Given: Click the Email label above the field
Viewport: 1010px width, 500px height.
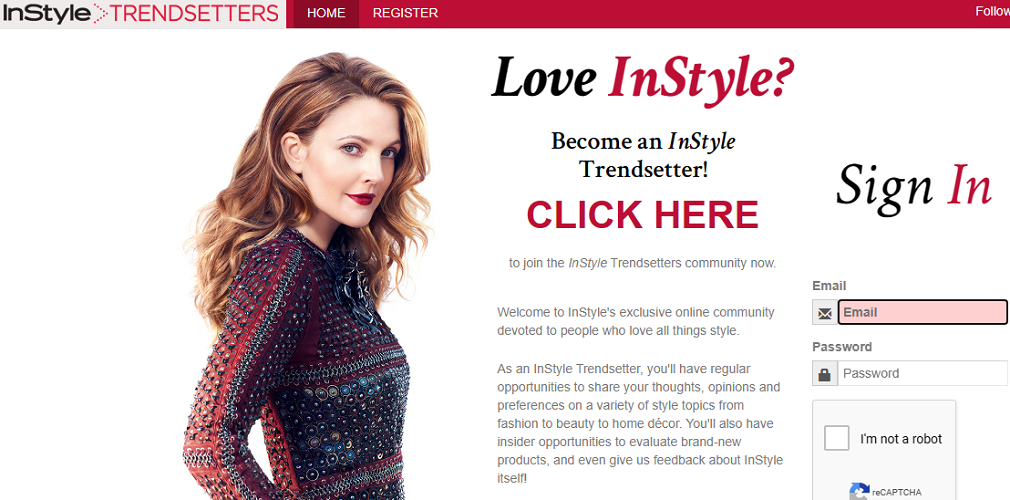Looking at the screenshot, I should click(829, 286).
